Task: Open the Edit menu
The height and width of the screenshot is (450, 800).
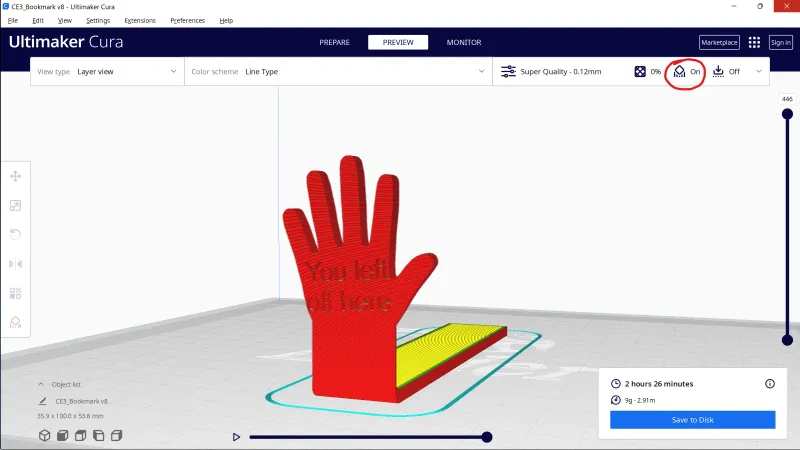Action: 38,20
